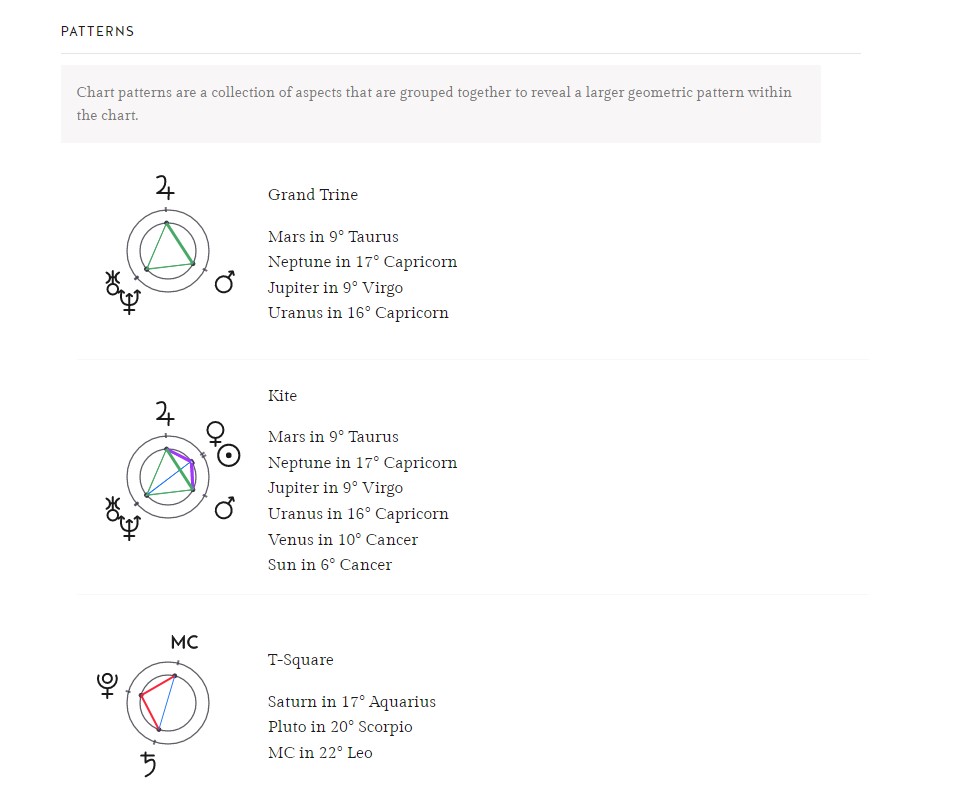The height and width of the screenshot is (801, 971).
Task: Click the Sun glyph in the Kite diagram
Action: 229,456
